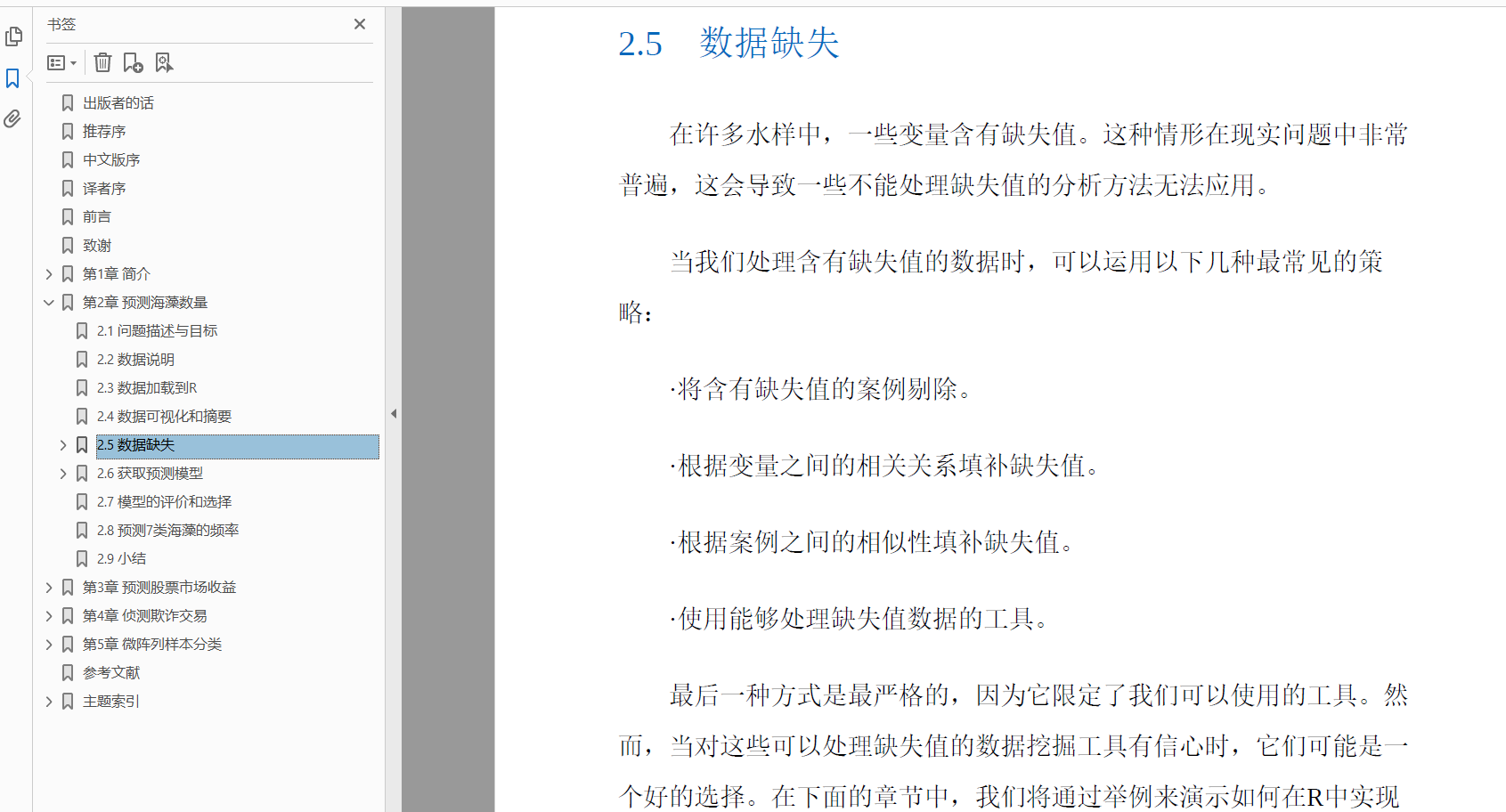Open the Attachments panel with paperclip icon

point(13,119)
